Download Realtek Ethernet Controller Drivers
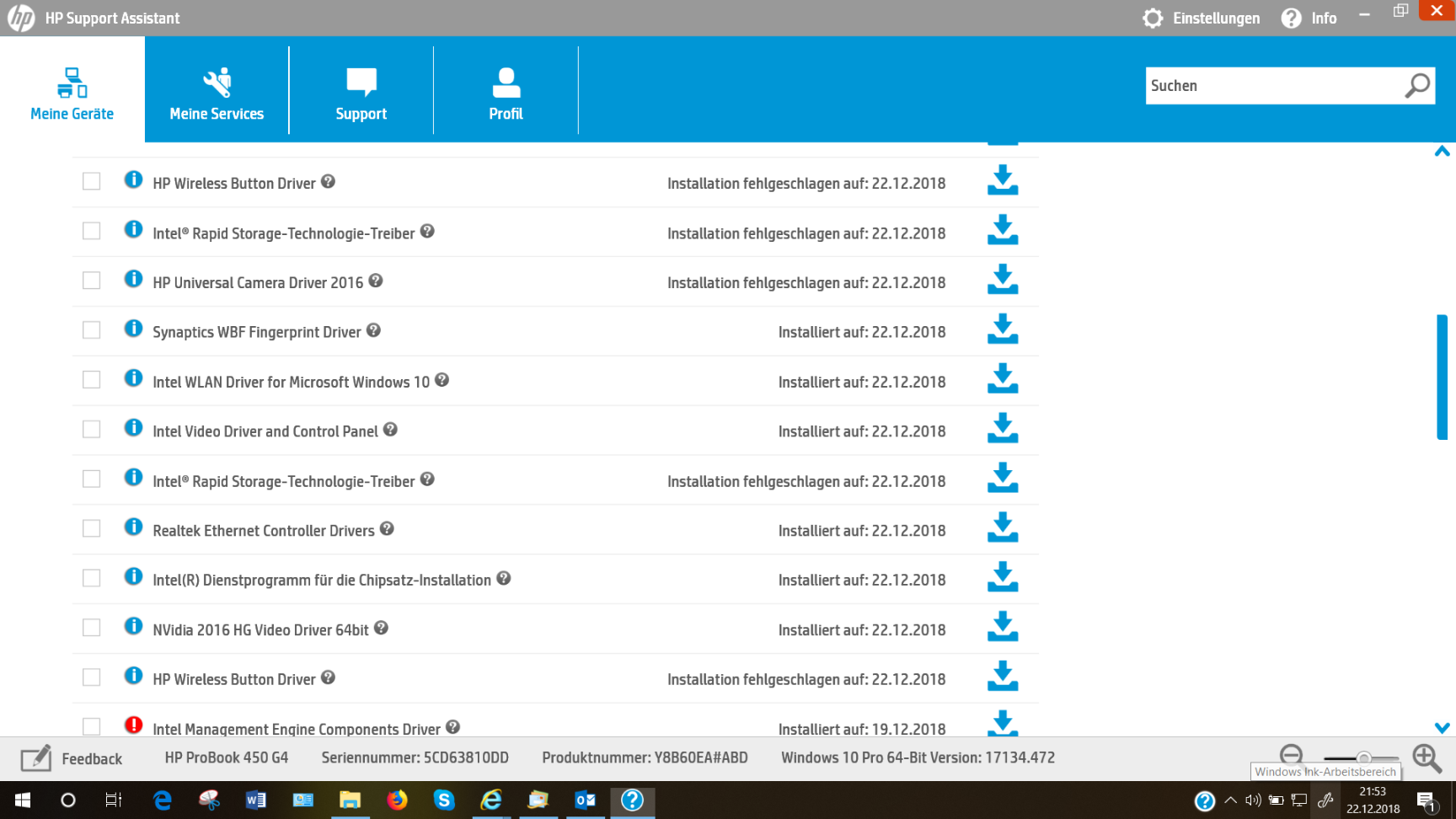This screenshot has width=1456, height=819. pos(1003,527)
